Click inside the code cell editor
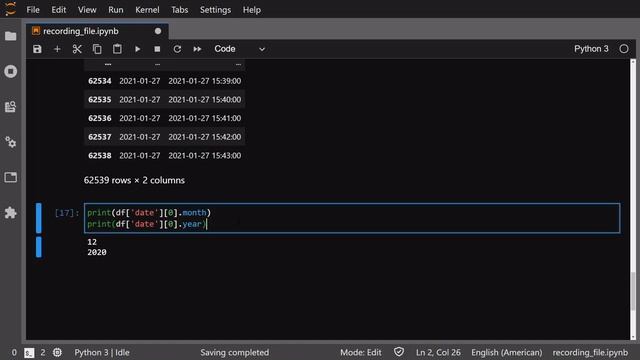640x360 pixels. pos(352,218)
